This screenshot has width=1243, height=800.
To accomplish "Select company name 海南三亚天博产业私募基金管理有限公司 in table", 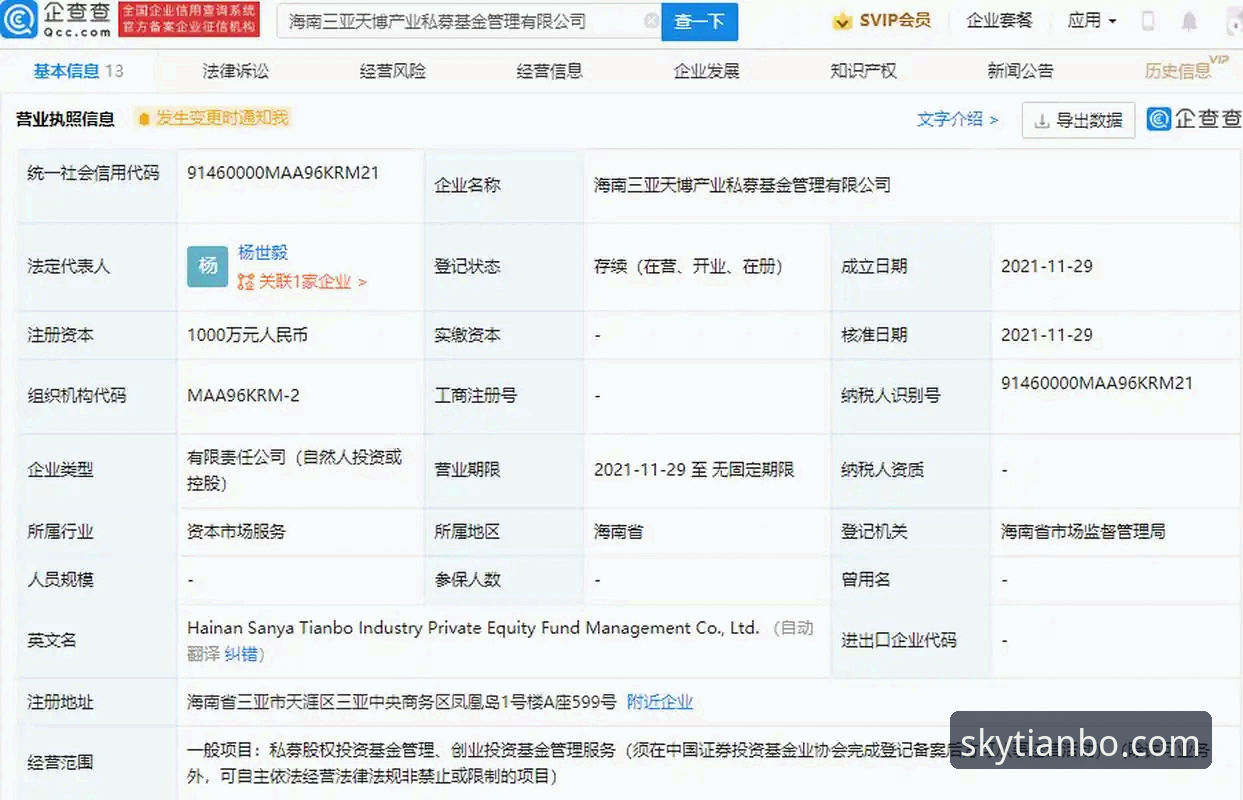I will 742,185.
